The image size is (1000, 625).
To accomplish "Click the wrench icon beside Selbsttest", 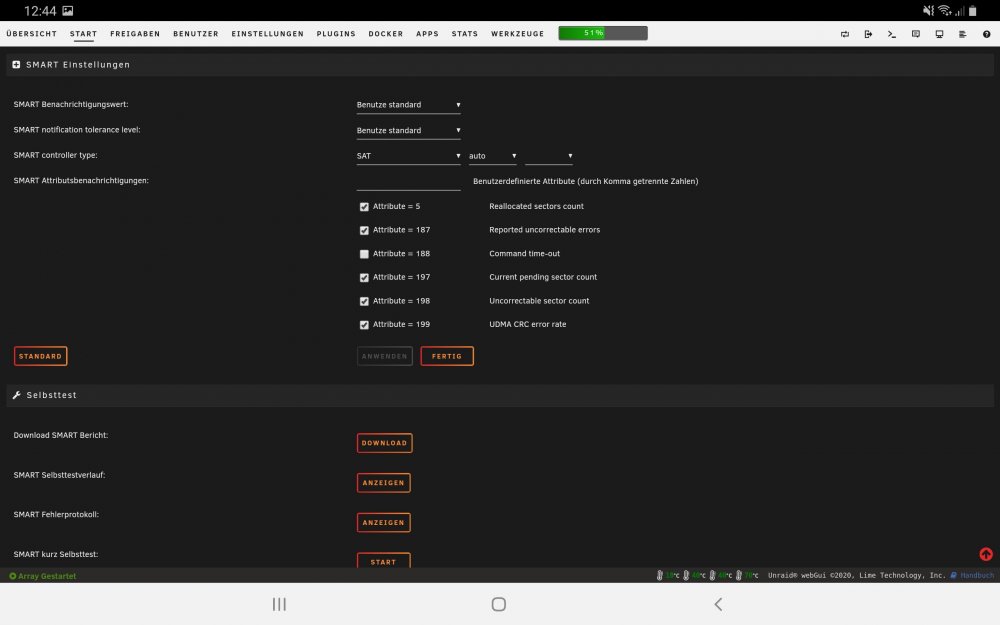I will click(x=17, y=395).
